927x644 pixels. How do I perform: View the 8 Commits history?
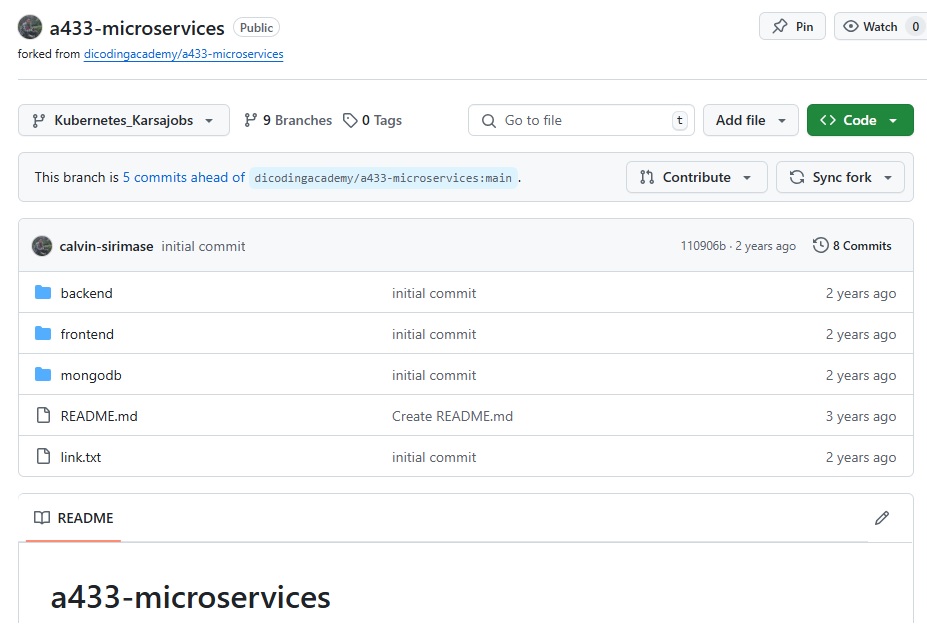click(852, 246)
